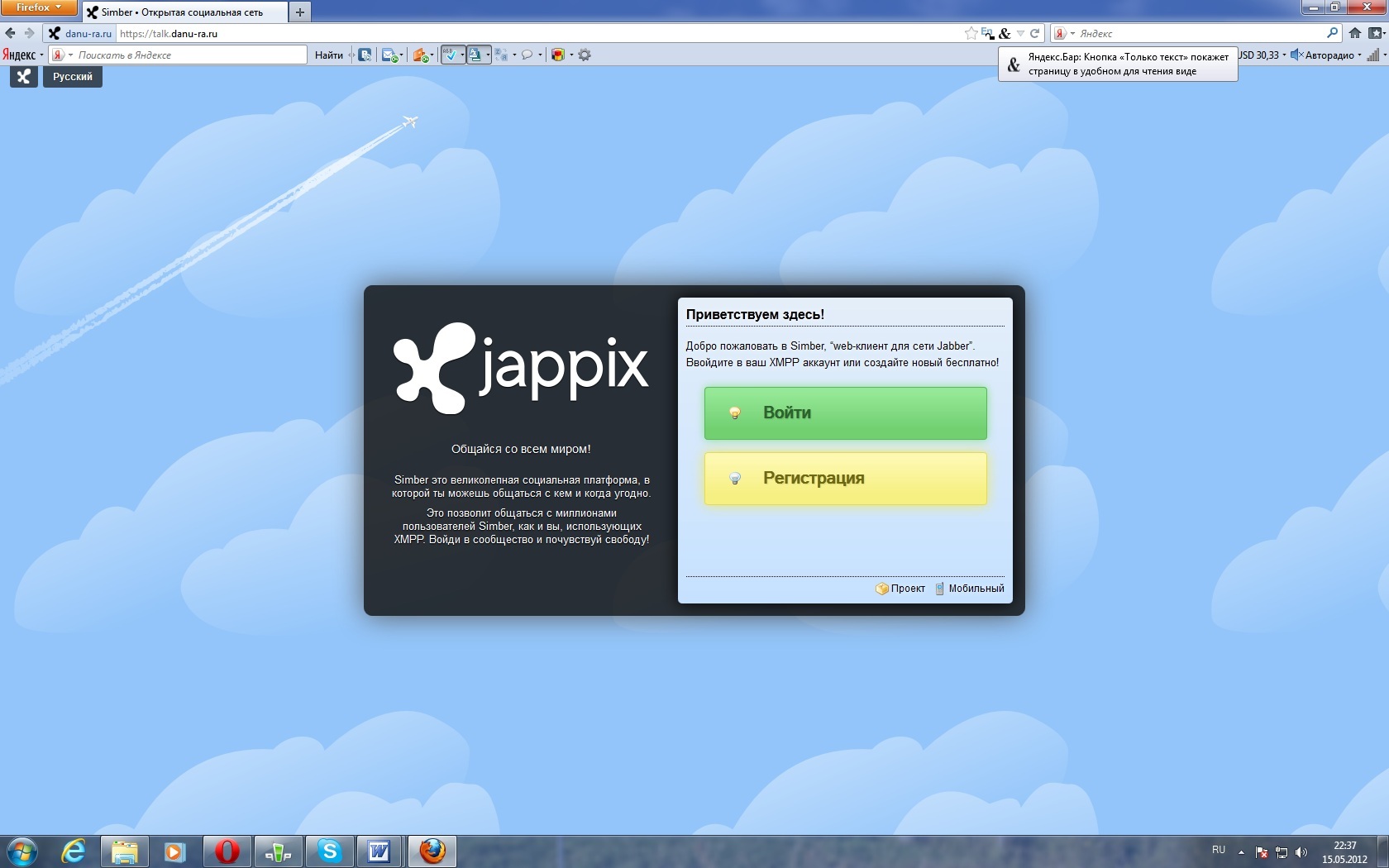Viewport: 1389px width, 868px height.
Task: Click the yellow Регистрация button
Action: coord(845,479)
